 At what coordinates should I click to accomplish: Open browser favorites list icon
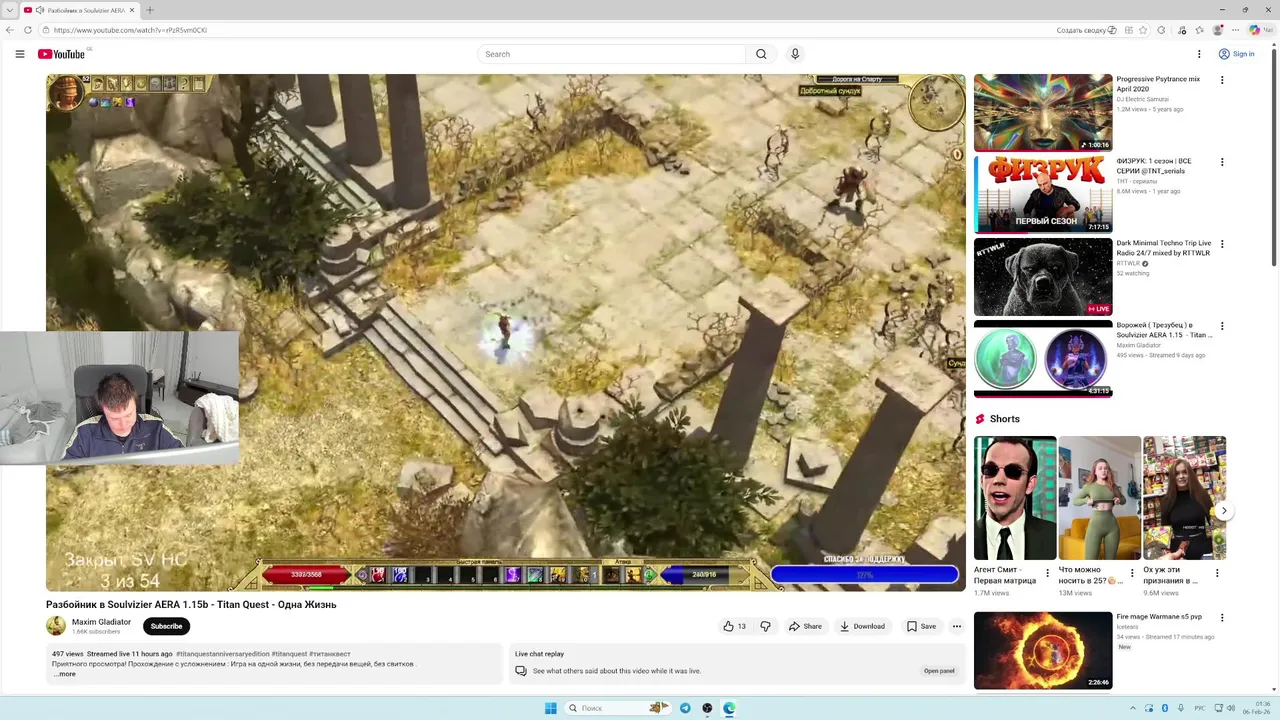click(x=1199, y=30)
